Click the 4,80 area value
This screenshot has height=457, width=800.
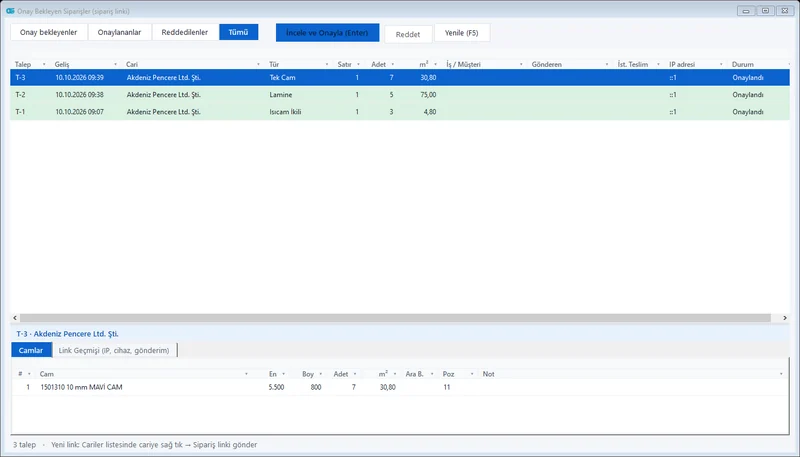tap(430, 112)
